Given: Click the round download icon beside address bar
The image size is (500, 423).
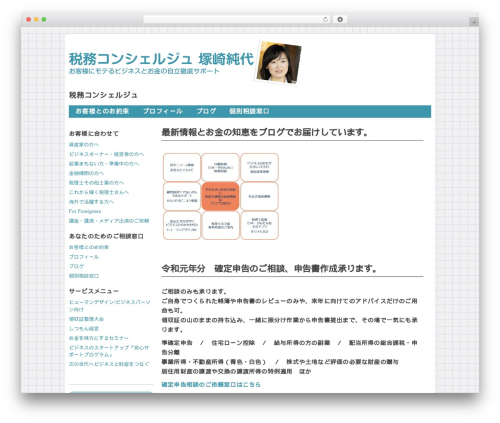Looking at the screenshot, I should 340,19.
